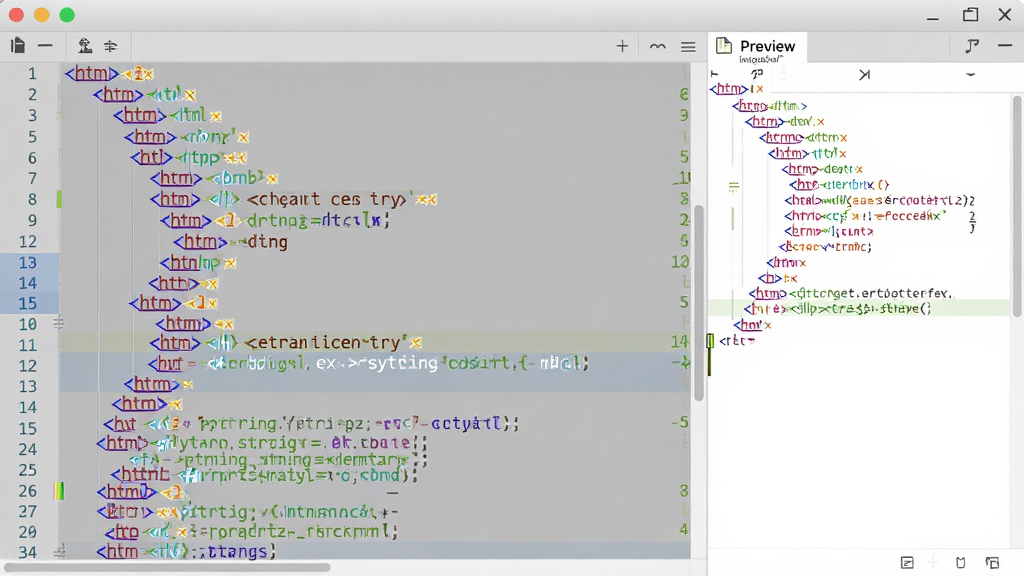The height and width of the screenshot is (576, 1024).
Task: Click line number 9 in the gutter
Action: pos(32,221)
